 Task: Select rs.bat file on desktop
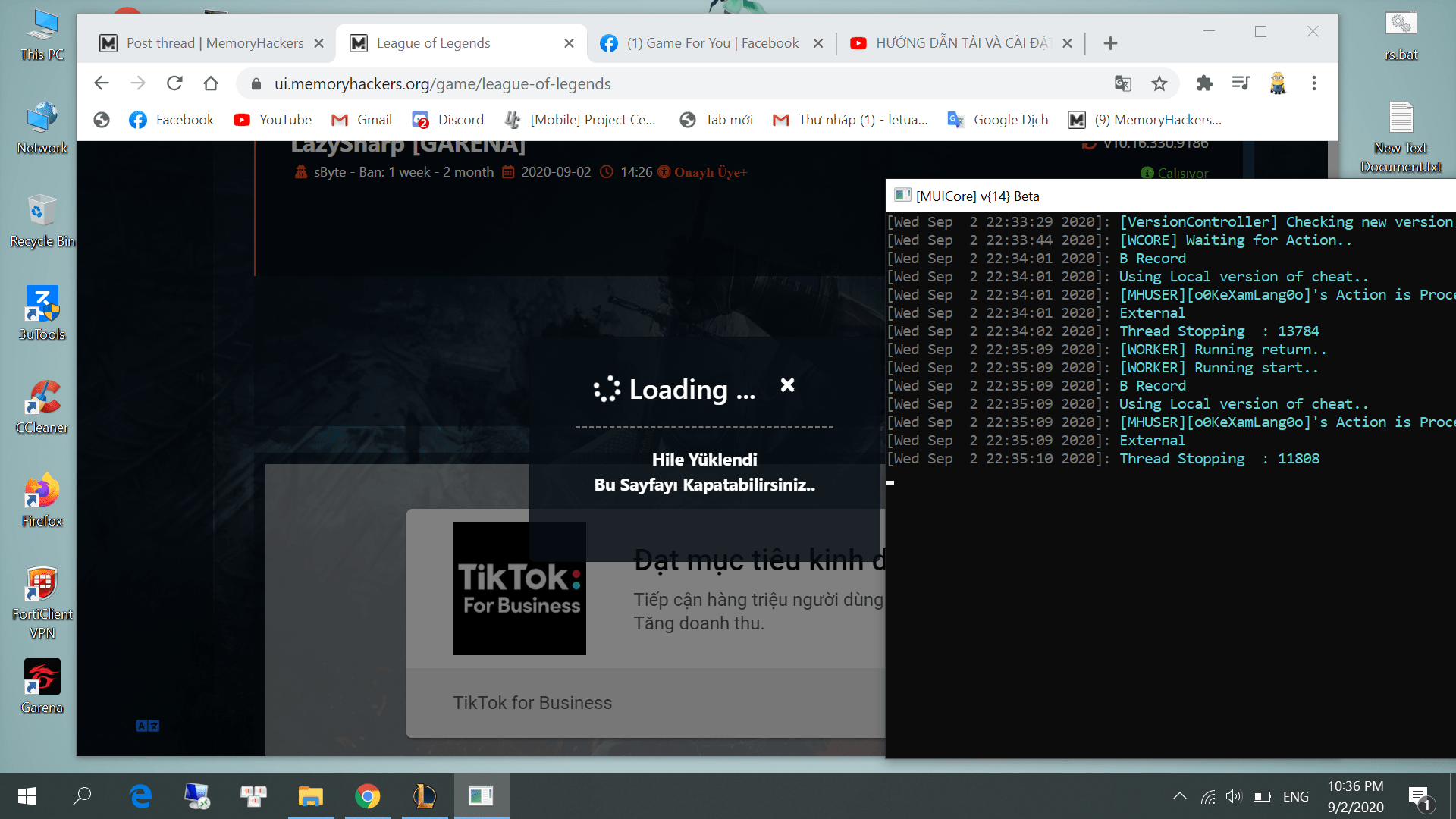tap(1401, 36)
